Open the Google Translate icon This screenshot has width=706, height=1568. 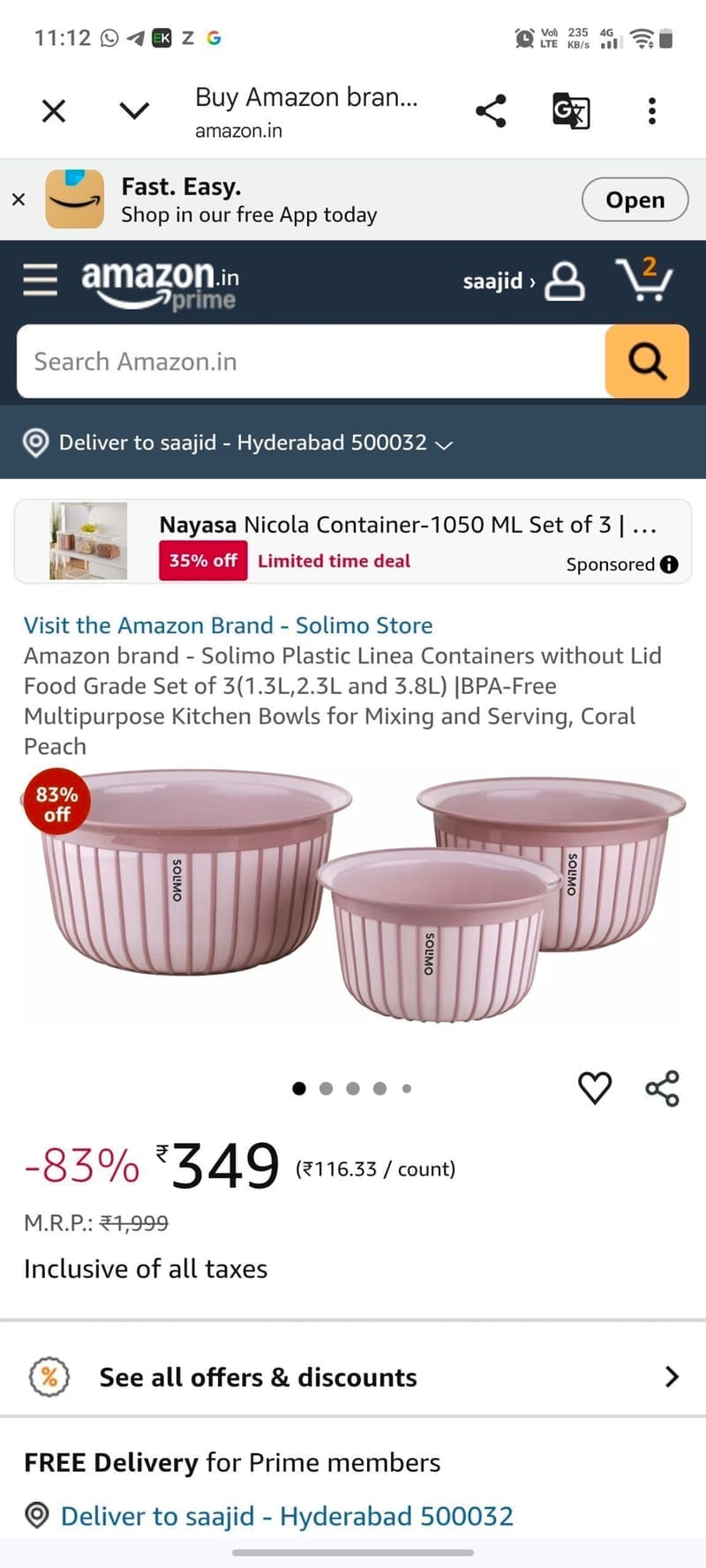[571, 111]
